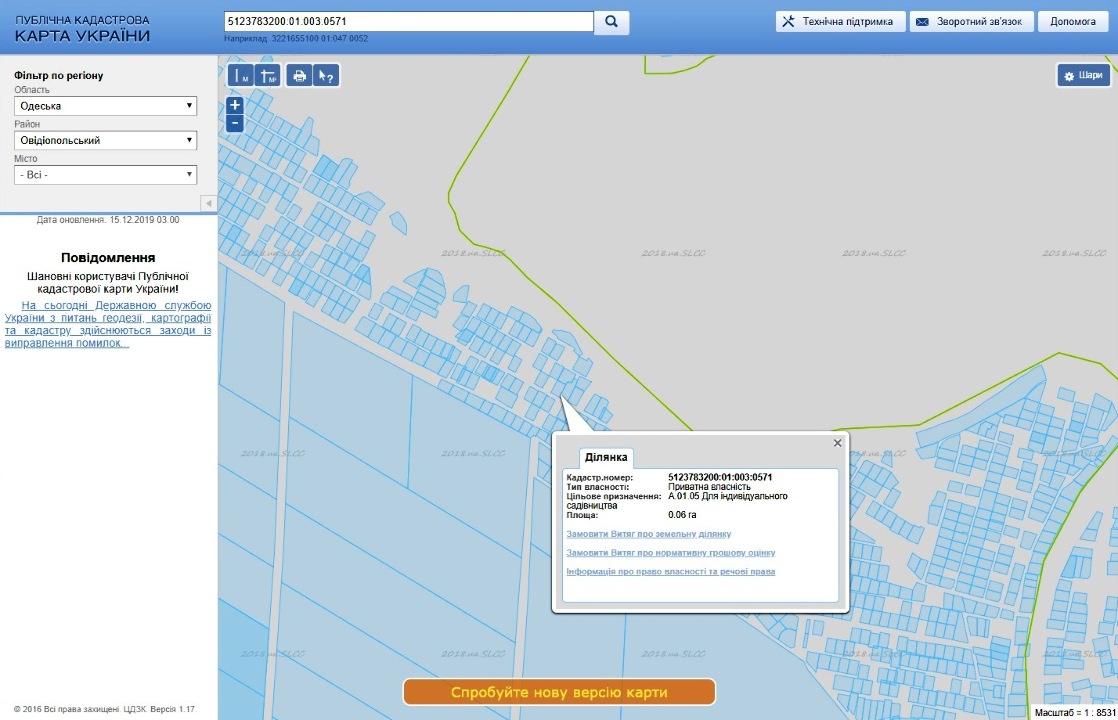Screen dimensions: 1118x720
Task: Click the print map icon
Action: [x=299, y=76]
